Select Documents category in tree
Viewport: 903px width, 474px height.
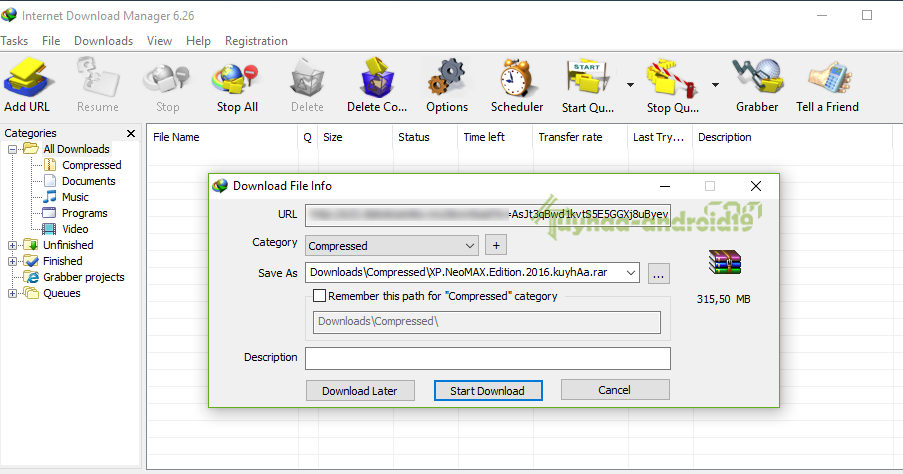[x=89, y=181]
